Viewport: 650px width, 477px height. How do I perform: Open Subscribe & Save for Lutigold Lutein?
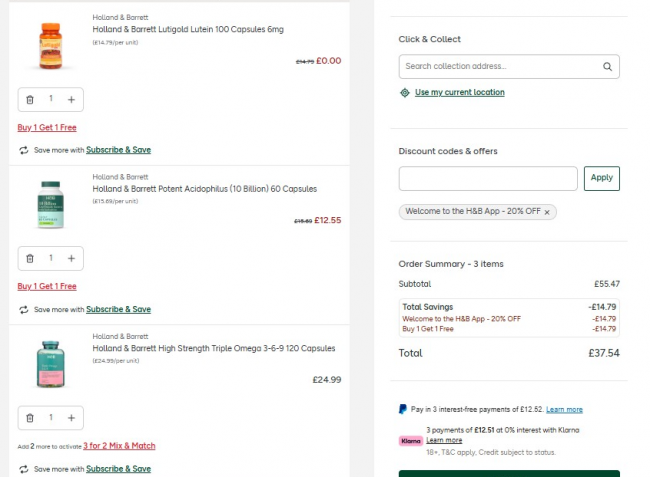point(118,150)
